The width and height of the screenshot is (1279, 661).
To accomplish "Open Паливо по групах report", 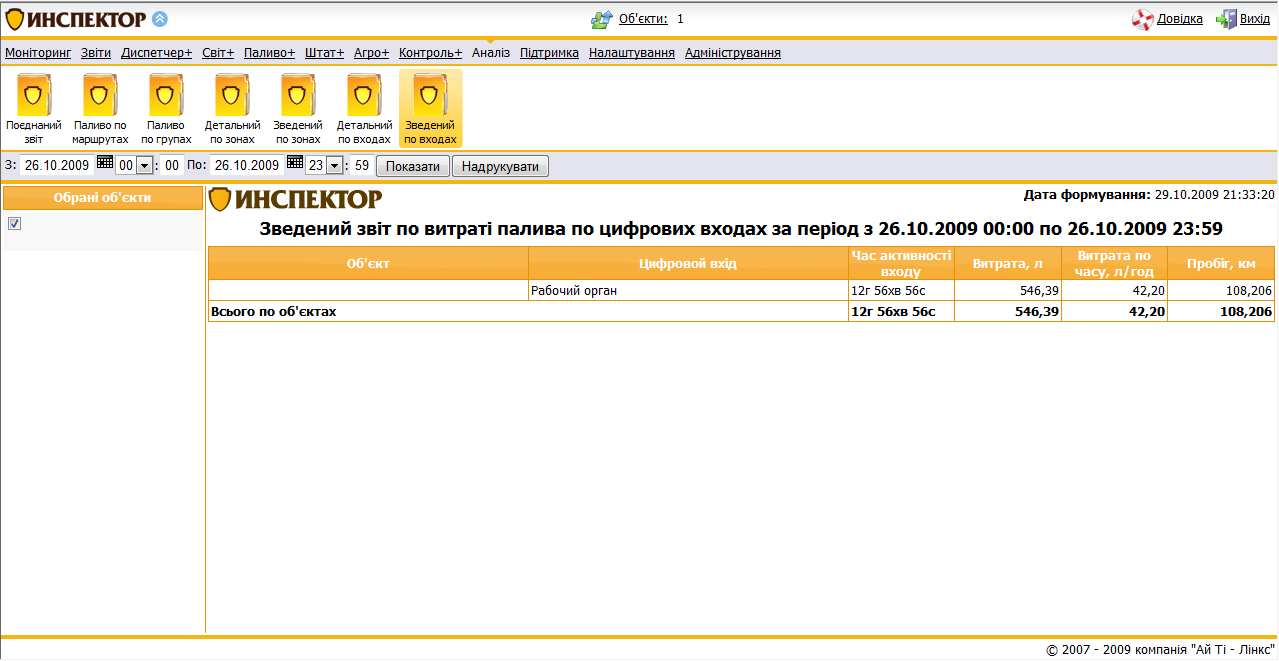I will (x=167, y=108).
